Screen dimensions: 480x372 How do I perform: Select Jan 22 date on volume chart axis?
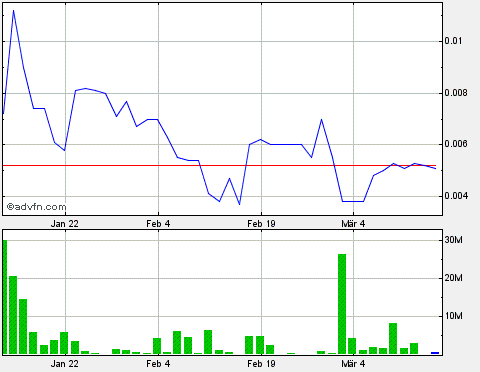point(65,364)
